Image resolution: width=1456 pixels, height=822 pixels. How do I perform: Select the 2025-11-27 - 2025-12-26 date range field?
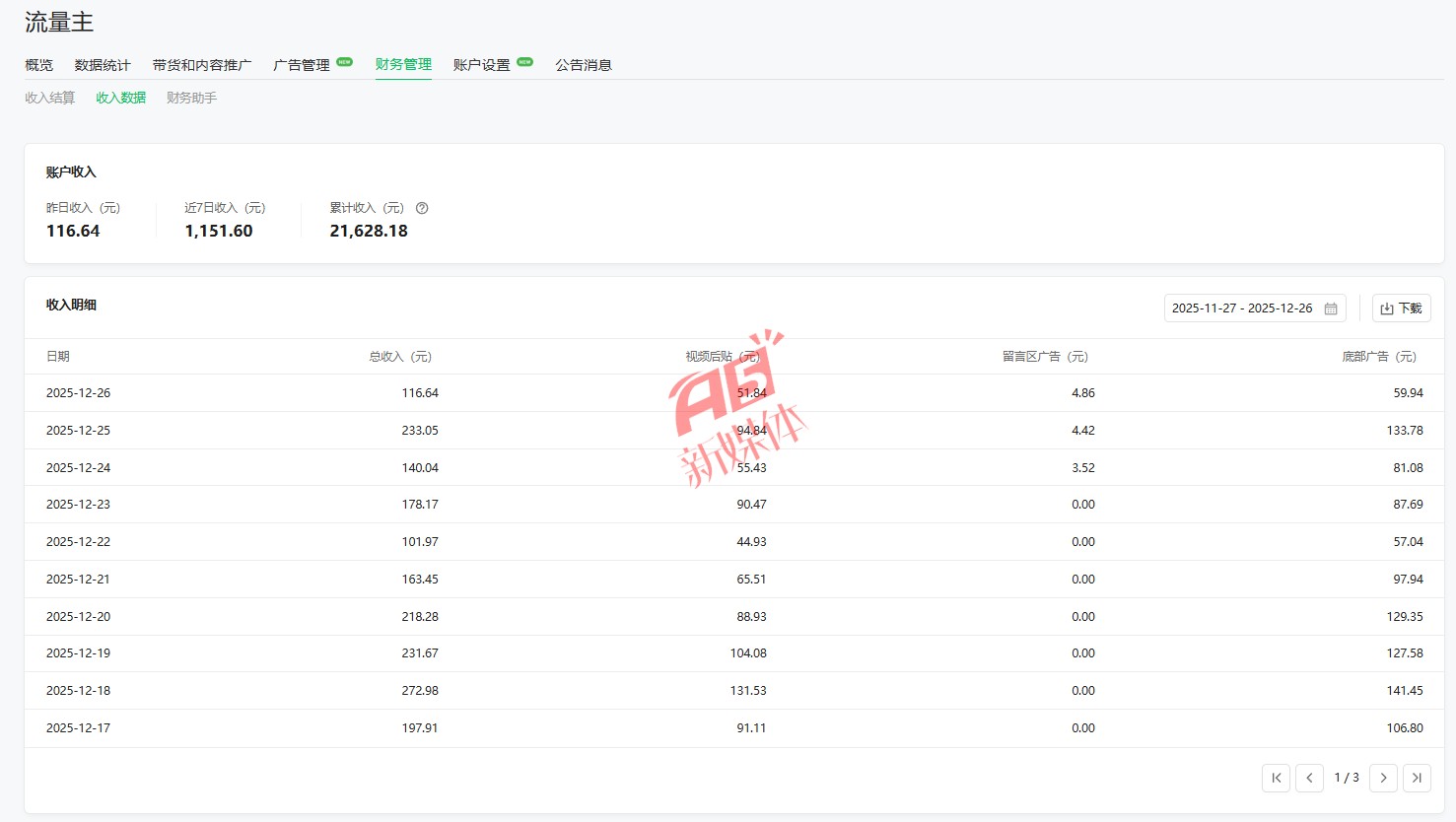tap(1242, 308)
